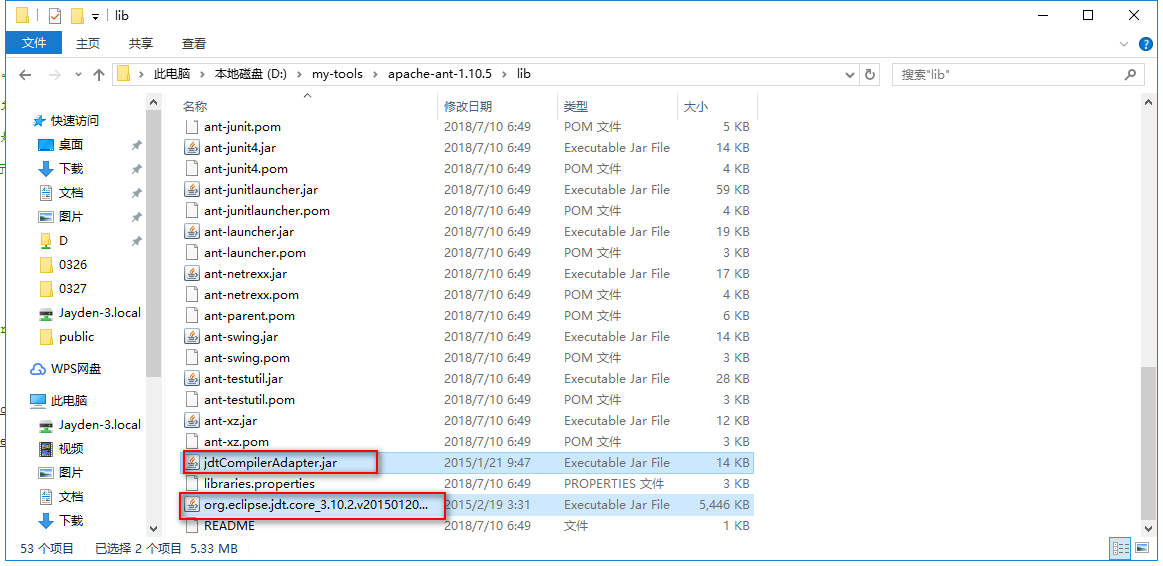Open the Customize Quick Access Toolbar dropdown
Screen dimensions: 1163x566
tap(95, 16)
